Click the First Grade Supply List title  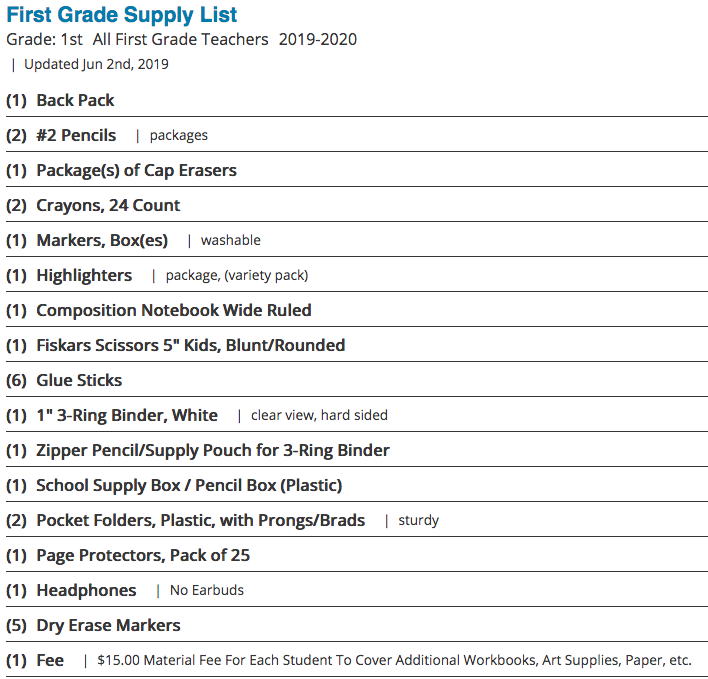coord(121,15)
